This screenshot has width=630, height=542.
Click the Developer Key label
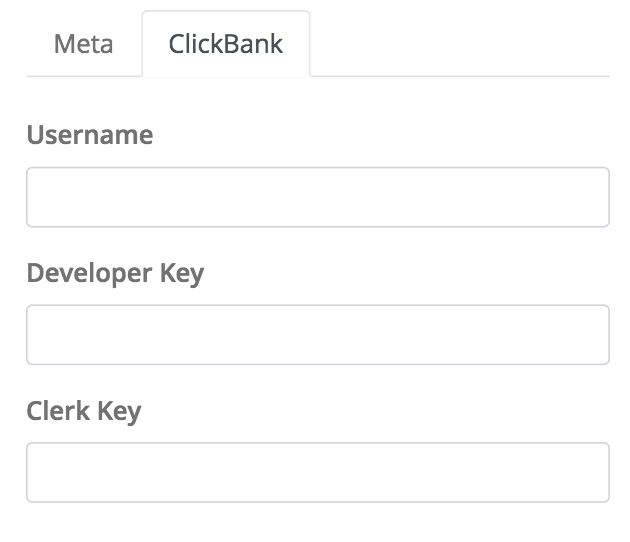point(115,273)
